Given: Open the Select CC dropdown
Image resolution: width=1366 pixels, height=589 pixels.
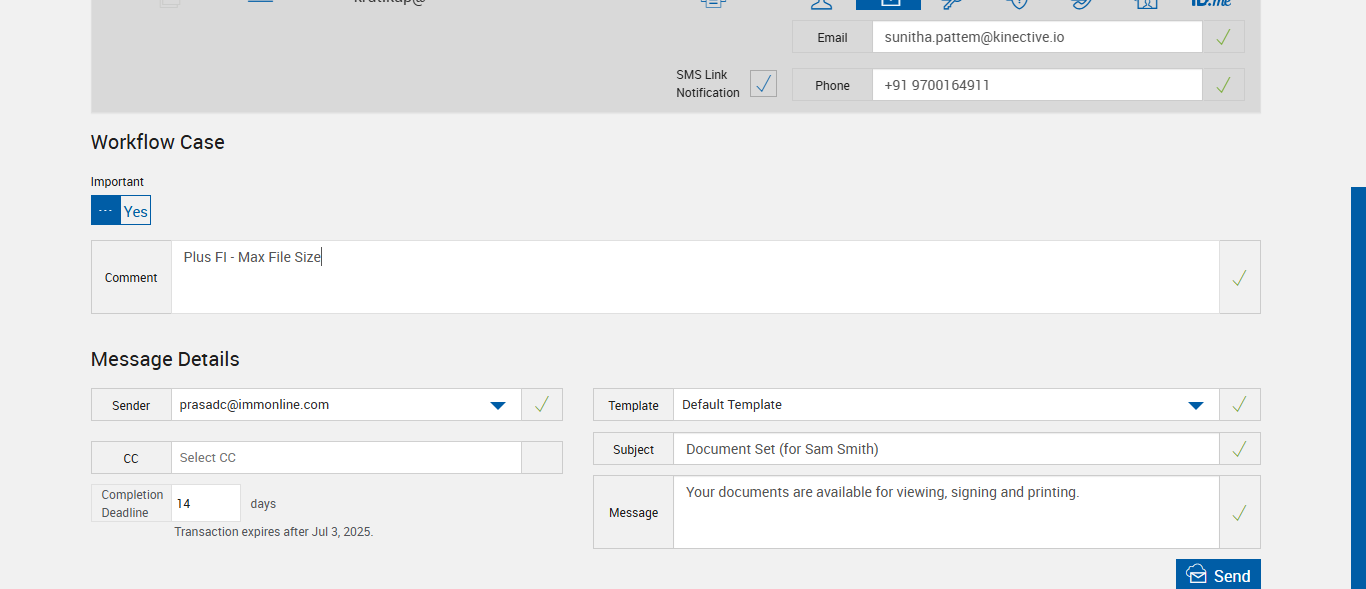Looking at the screenshot, I should click(346, 458).
